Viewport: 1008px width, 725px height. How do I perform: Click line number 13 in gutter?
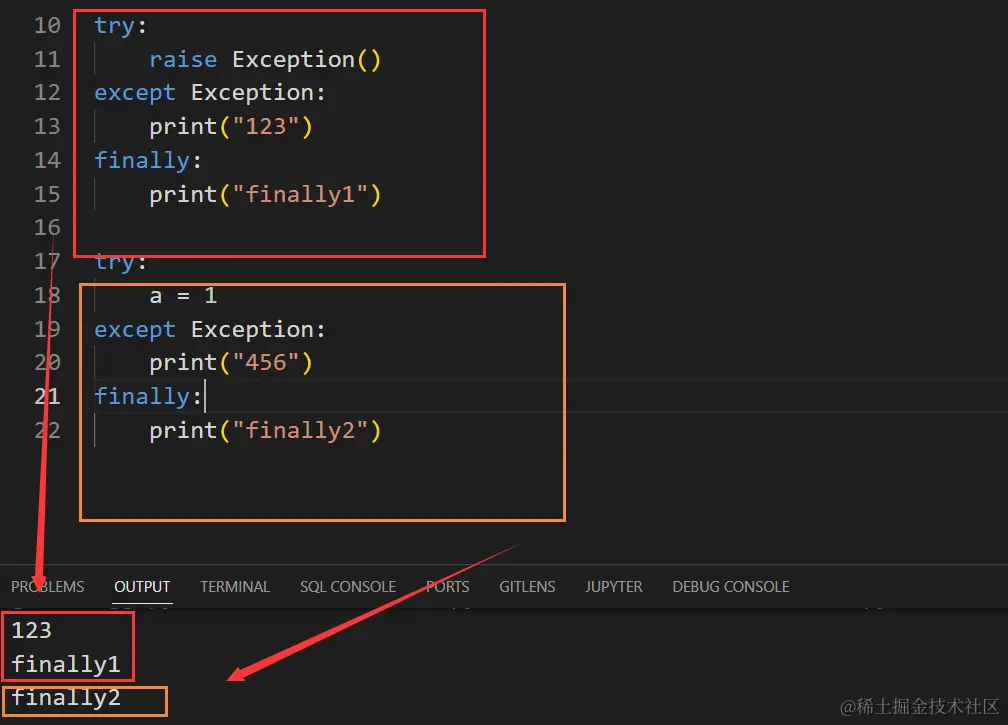(x=47, y=127)
